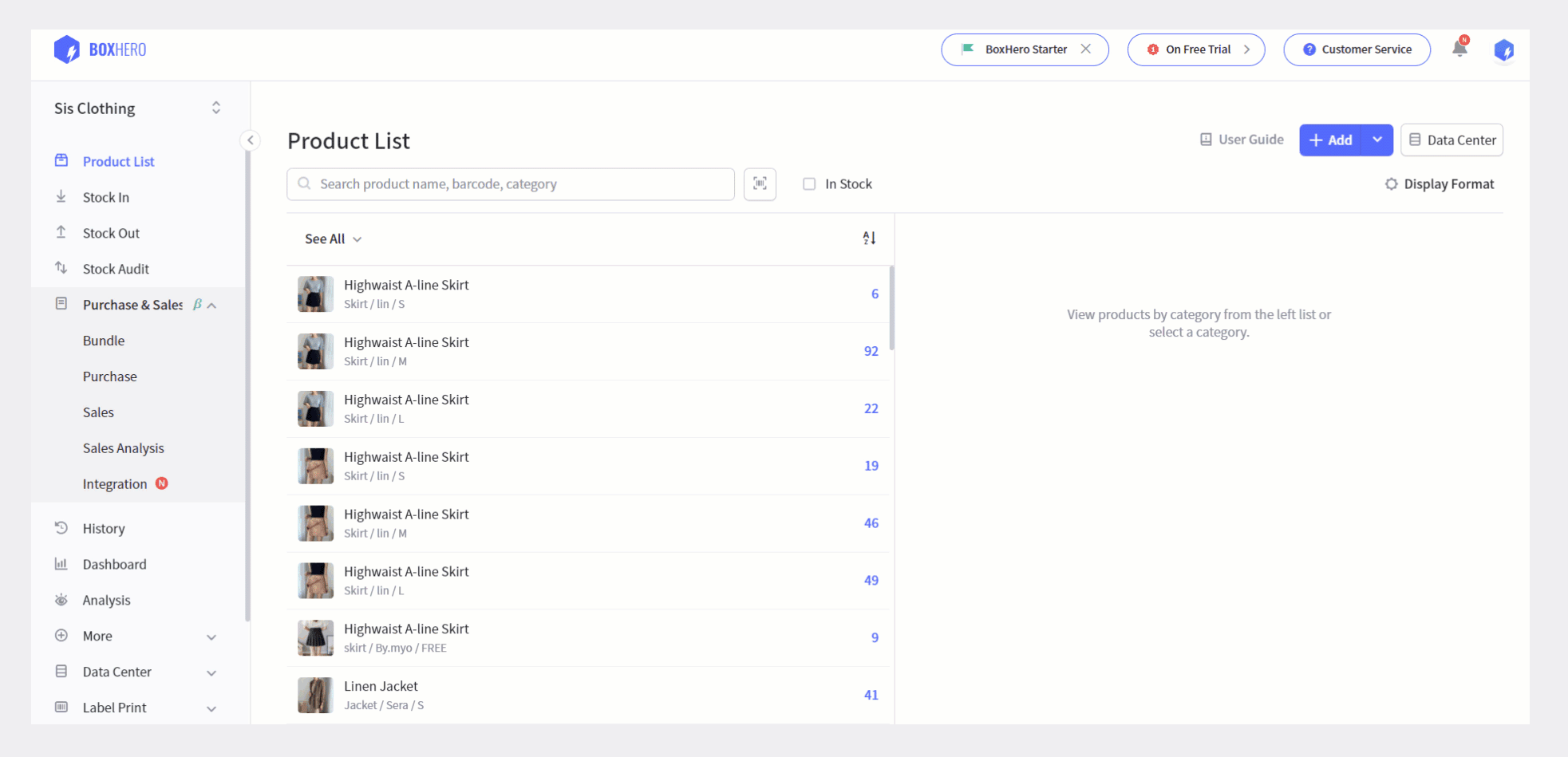Click the sort A-Z icon
This screenshot has width=1568, height=757.
coord(869,238)
